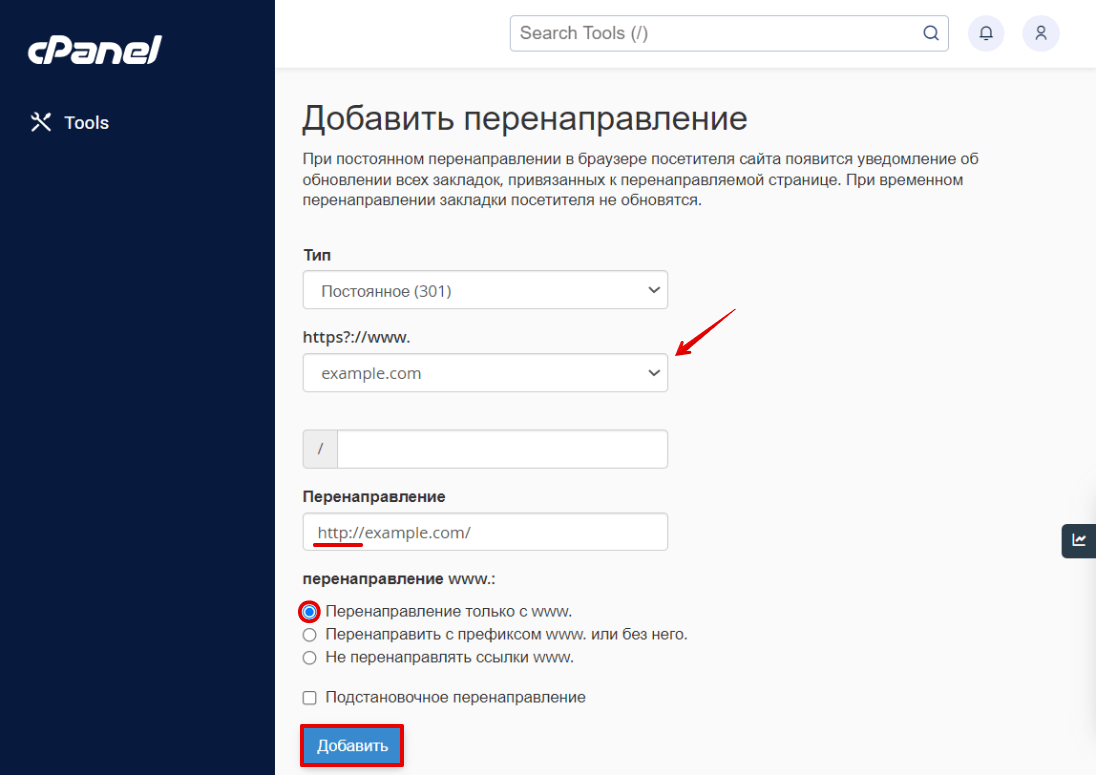Image resolution: width=1096 pixels, height=775 pixels.
Task: Click the Перенаправление URL input field
Action: coord(485,532)
